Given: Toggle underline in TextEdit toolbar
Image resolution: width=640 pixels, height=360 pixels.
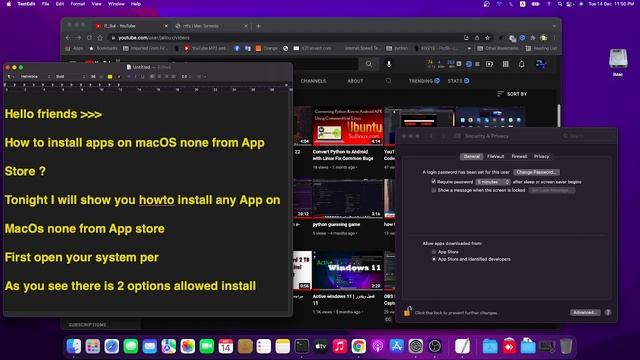Looking at the screenshot, I should click(x=142, y=76).
